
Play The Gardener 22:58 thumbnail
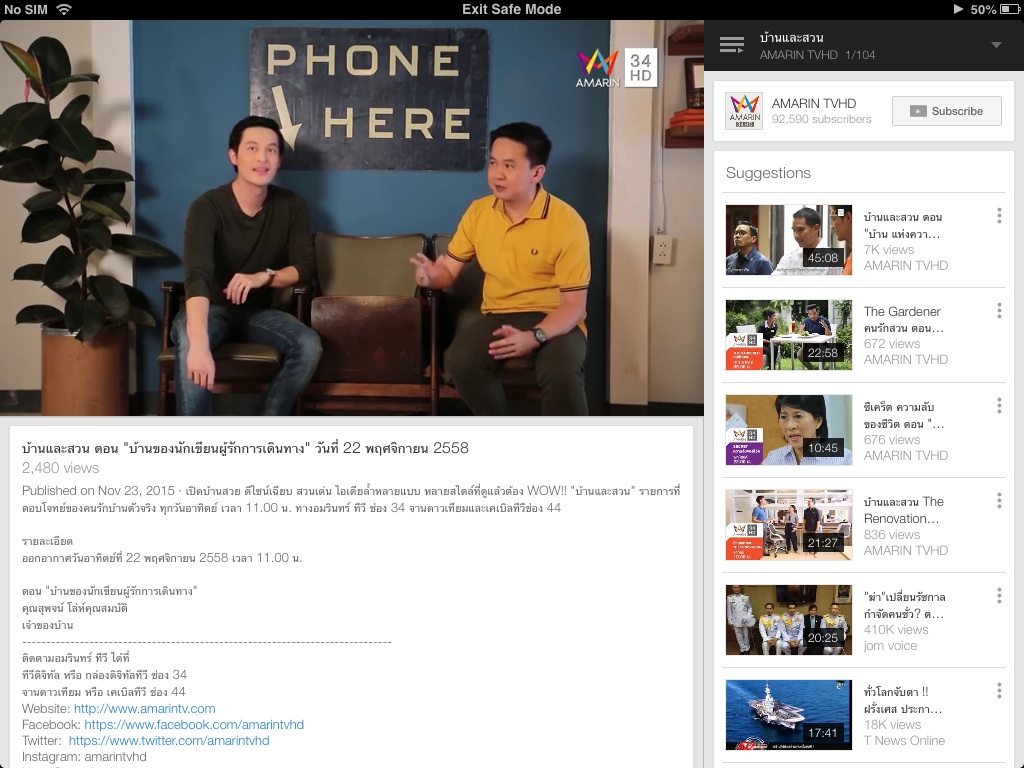point(788,335)
